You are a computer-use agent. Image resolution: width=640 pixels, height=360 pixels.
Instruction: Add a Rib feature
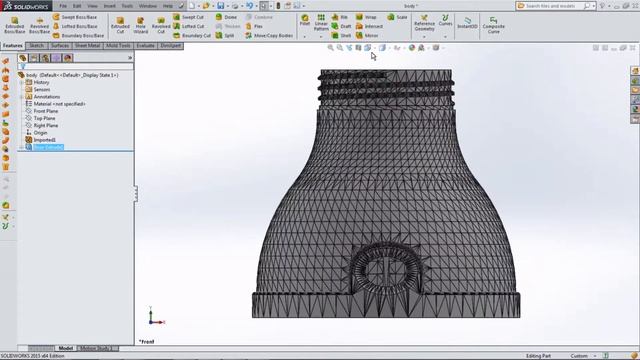(340, 17)
